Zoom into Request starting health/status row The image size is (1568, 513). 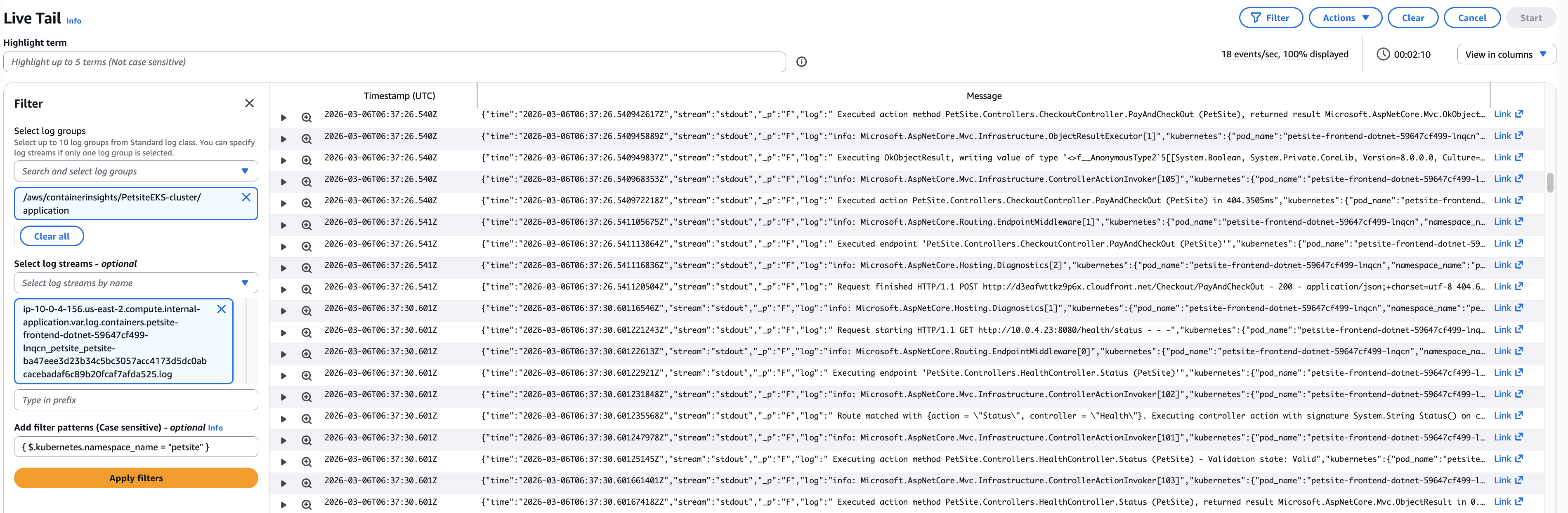pyautogui.click(x=306, y=333)
